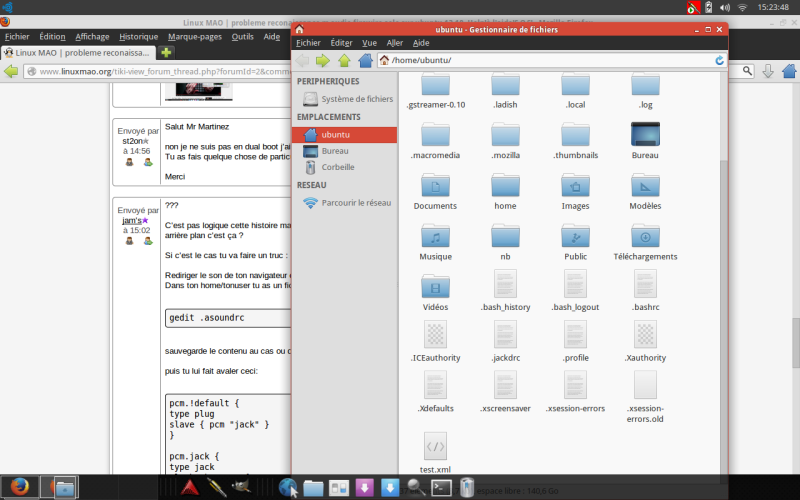The image size is (800, 500).
Task: Select the .jackdrc file
Action: (x=505, y=341)
